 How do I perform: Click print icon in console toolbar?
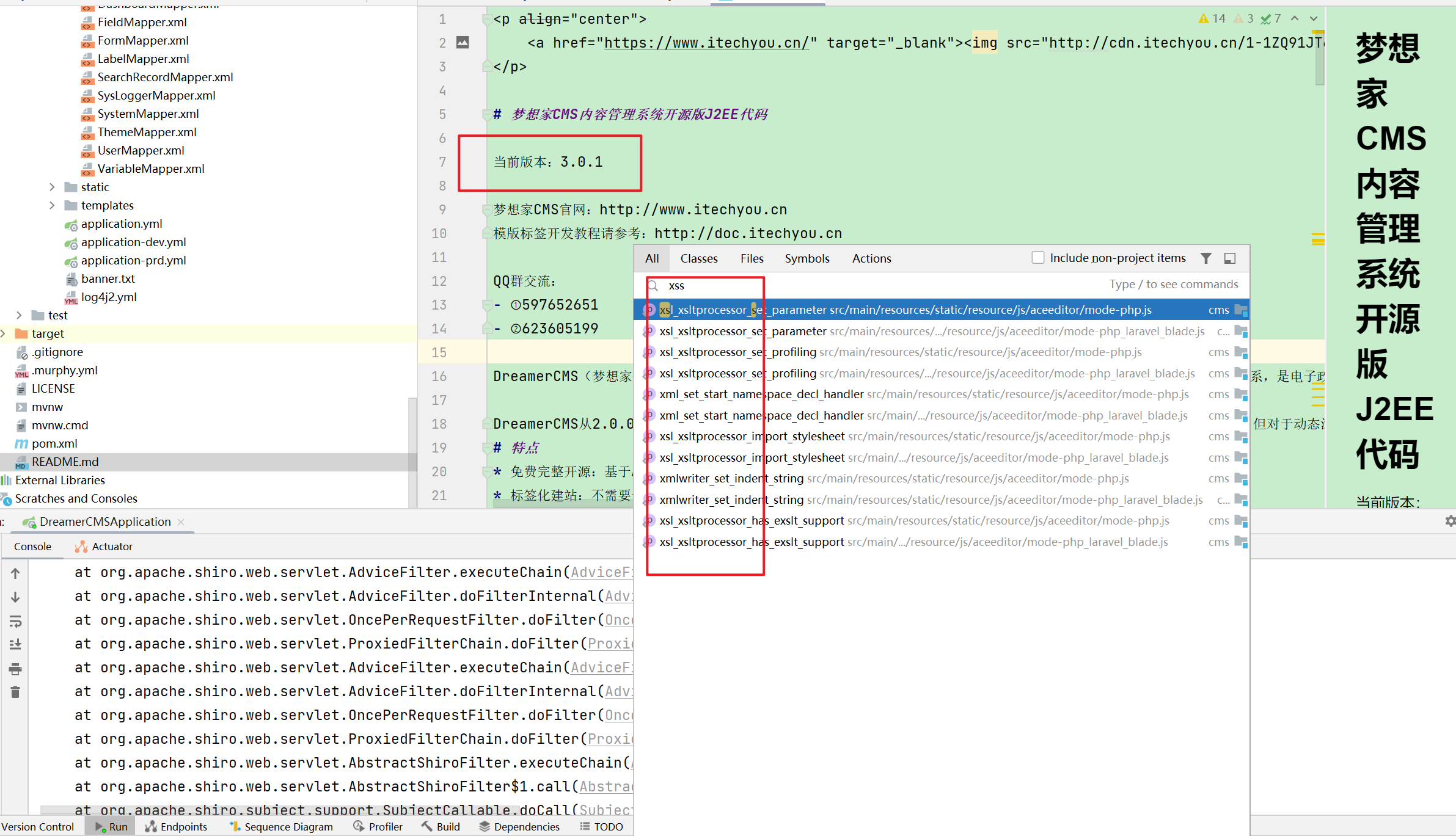point(15,669)
